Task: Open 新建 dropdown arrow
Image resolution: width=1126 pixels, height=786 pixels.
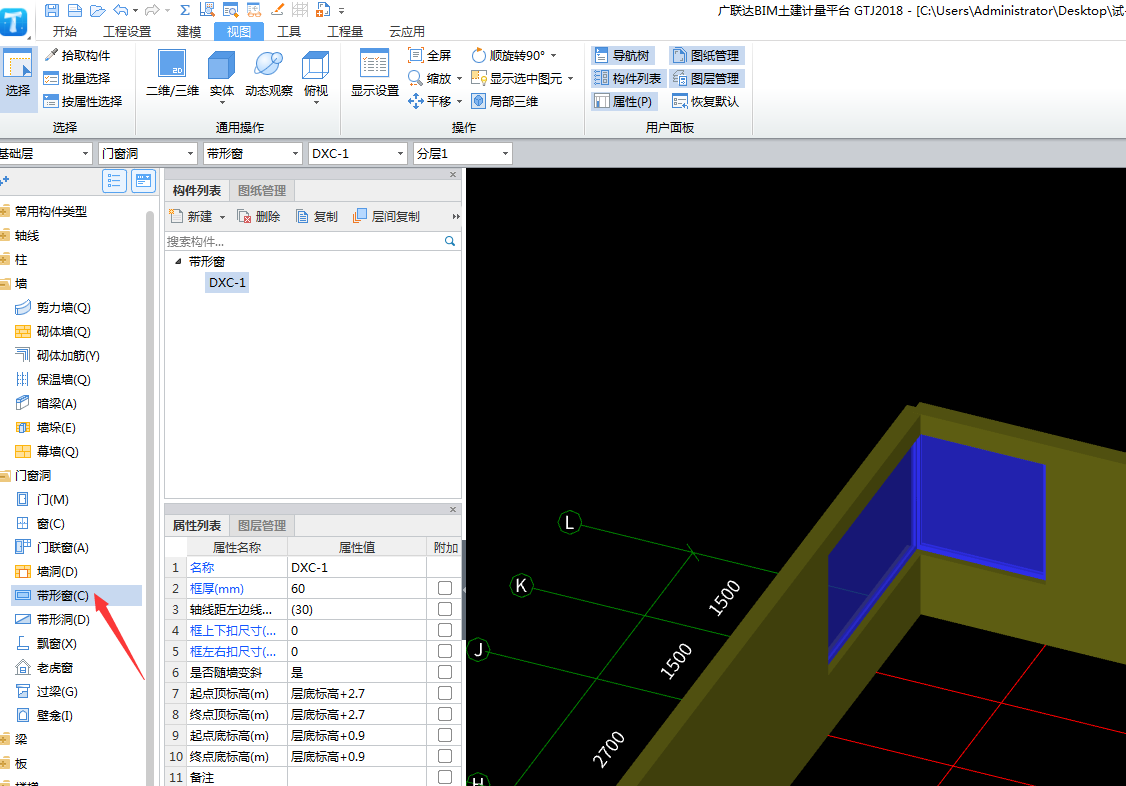Action: [x=223, y=217]
